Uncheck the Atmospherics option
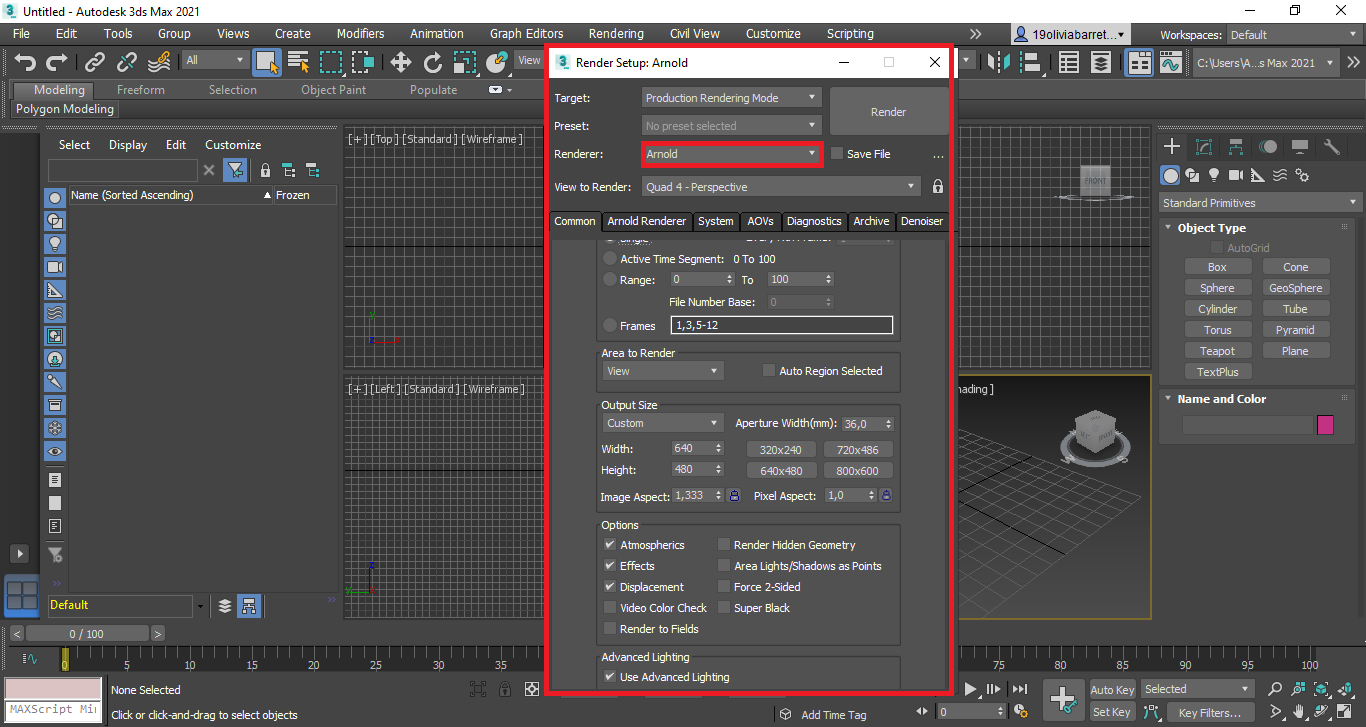 (x=610, y=545)
